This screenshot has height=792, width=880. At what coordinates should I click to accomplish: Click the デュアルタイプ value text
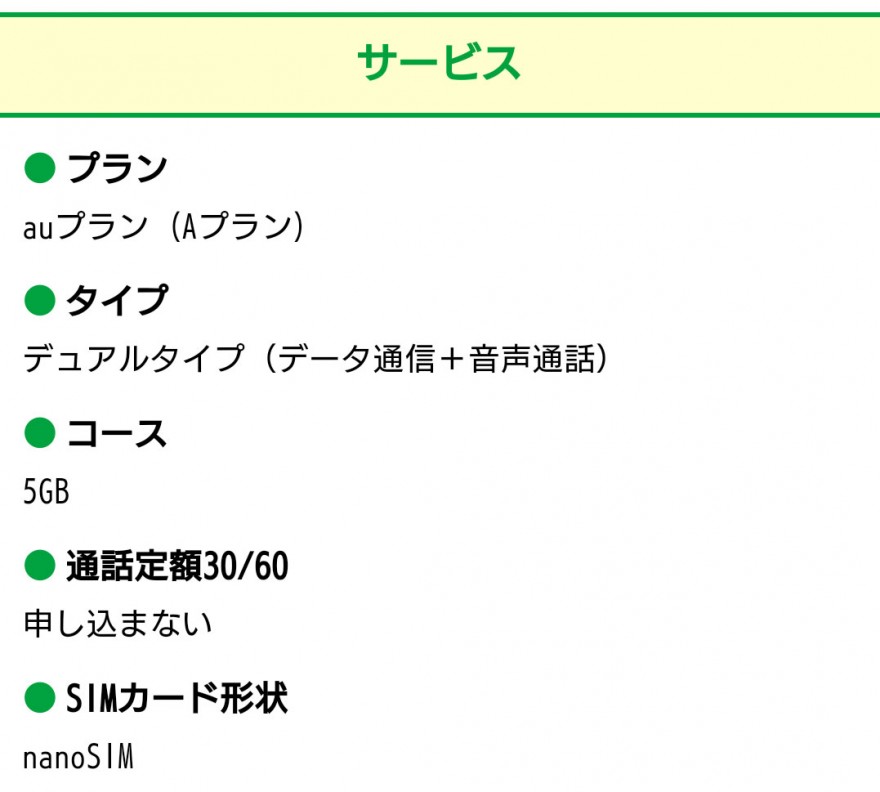pos(134,359)
